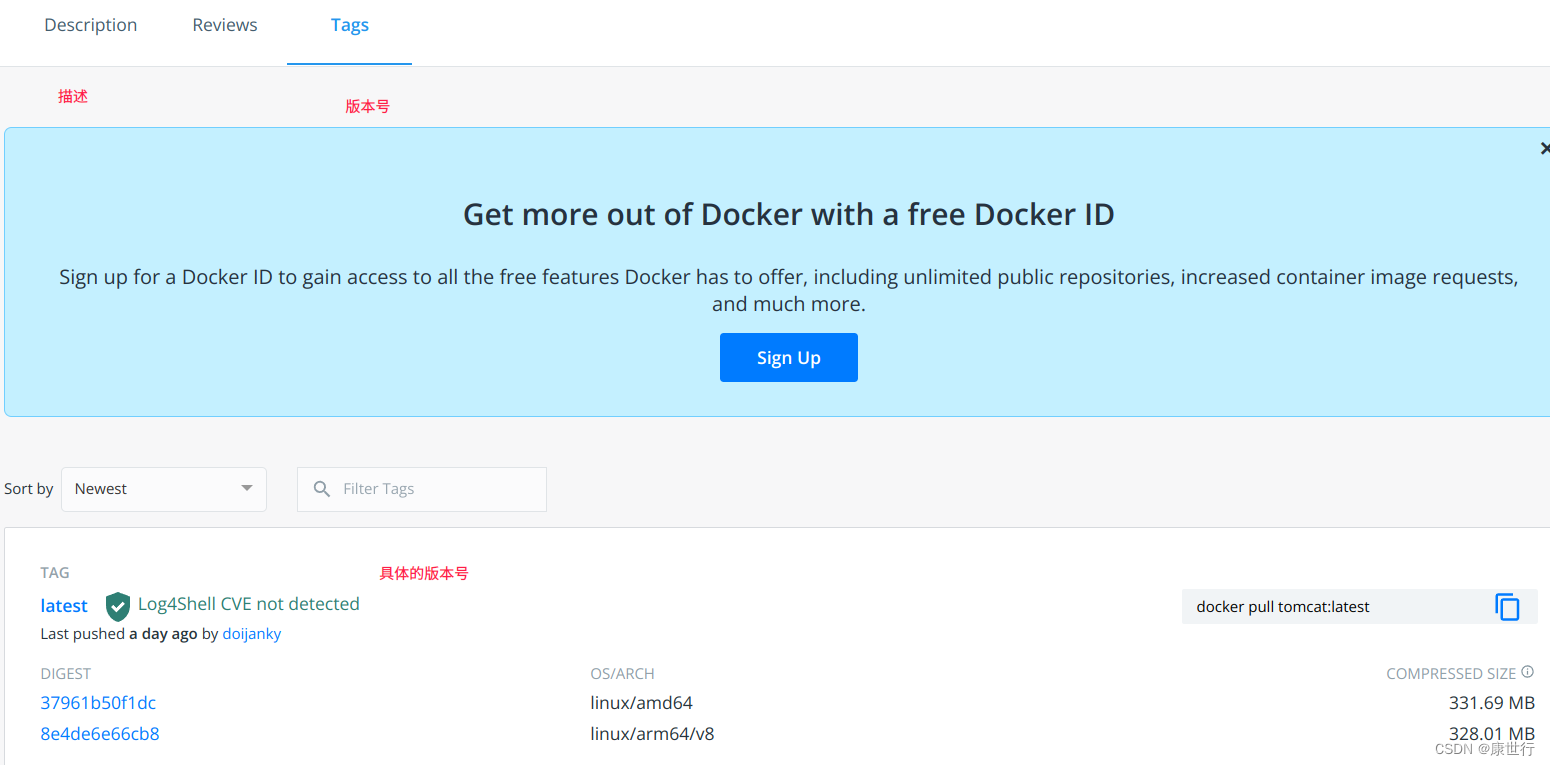Click the linux/amd64 architecture entry
Screen dimensions: 1550x765
pos(642,702)
